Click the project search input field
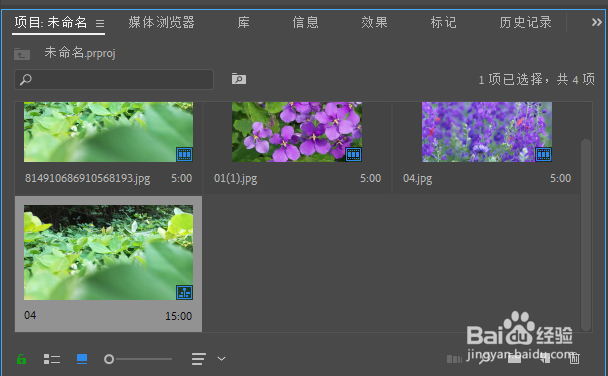The image size is (608, 376). click(x=114, y=79)
